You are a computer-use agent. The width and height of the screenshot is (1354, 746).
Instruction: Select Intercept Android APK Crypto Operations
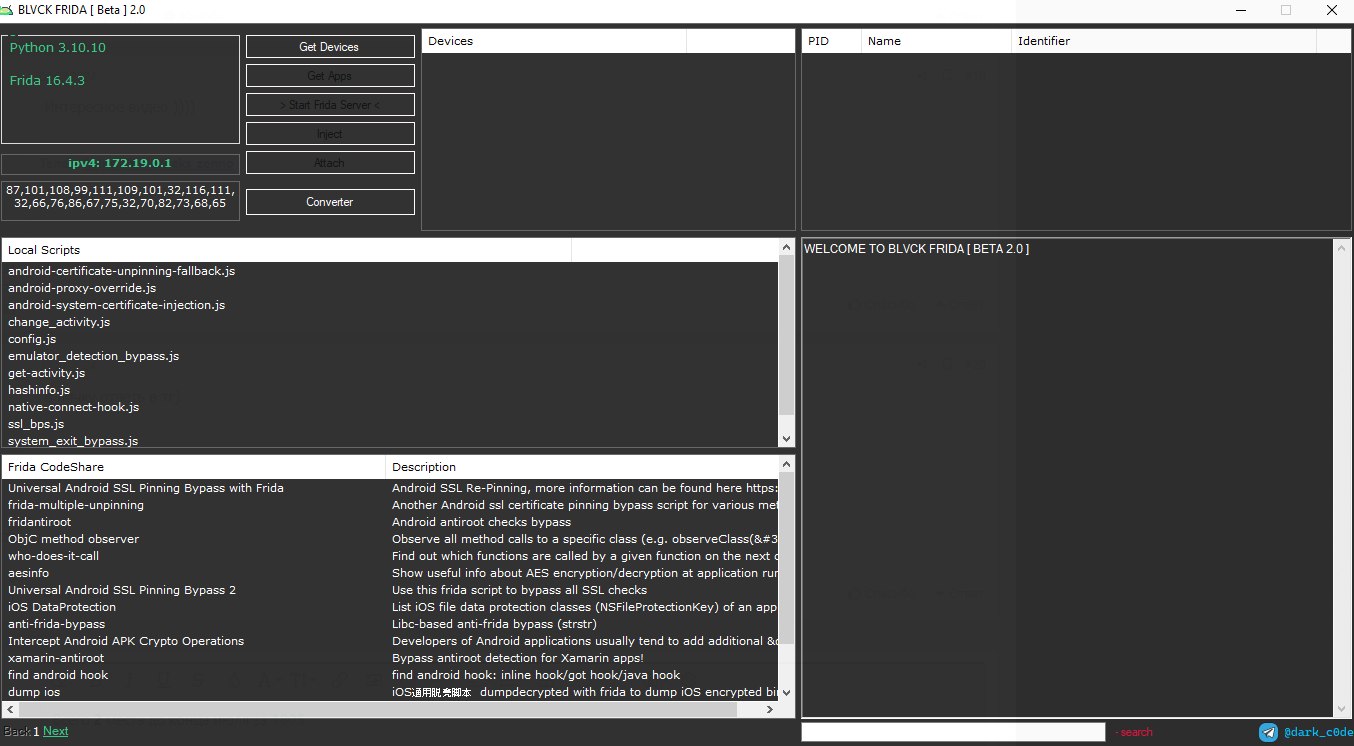point(126,641)
